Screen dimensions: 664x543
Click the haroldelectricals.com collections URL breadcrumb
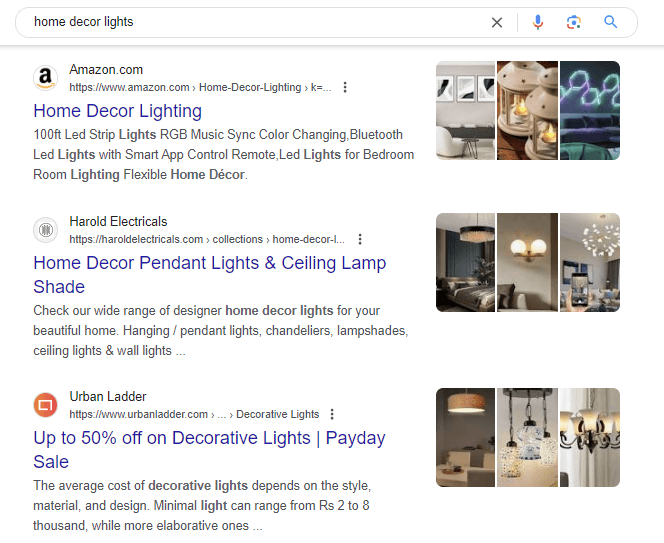207,239
